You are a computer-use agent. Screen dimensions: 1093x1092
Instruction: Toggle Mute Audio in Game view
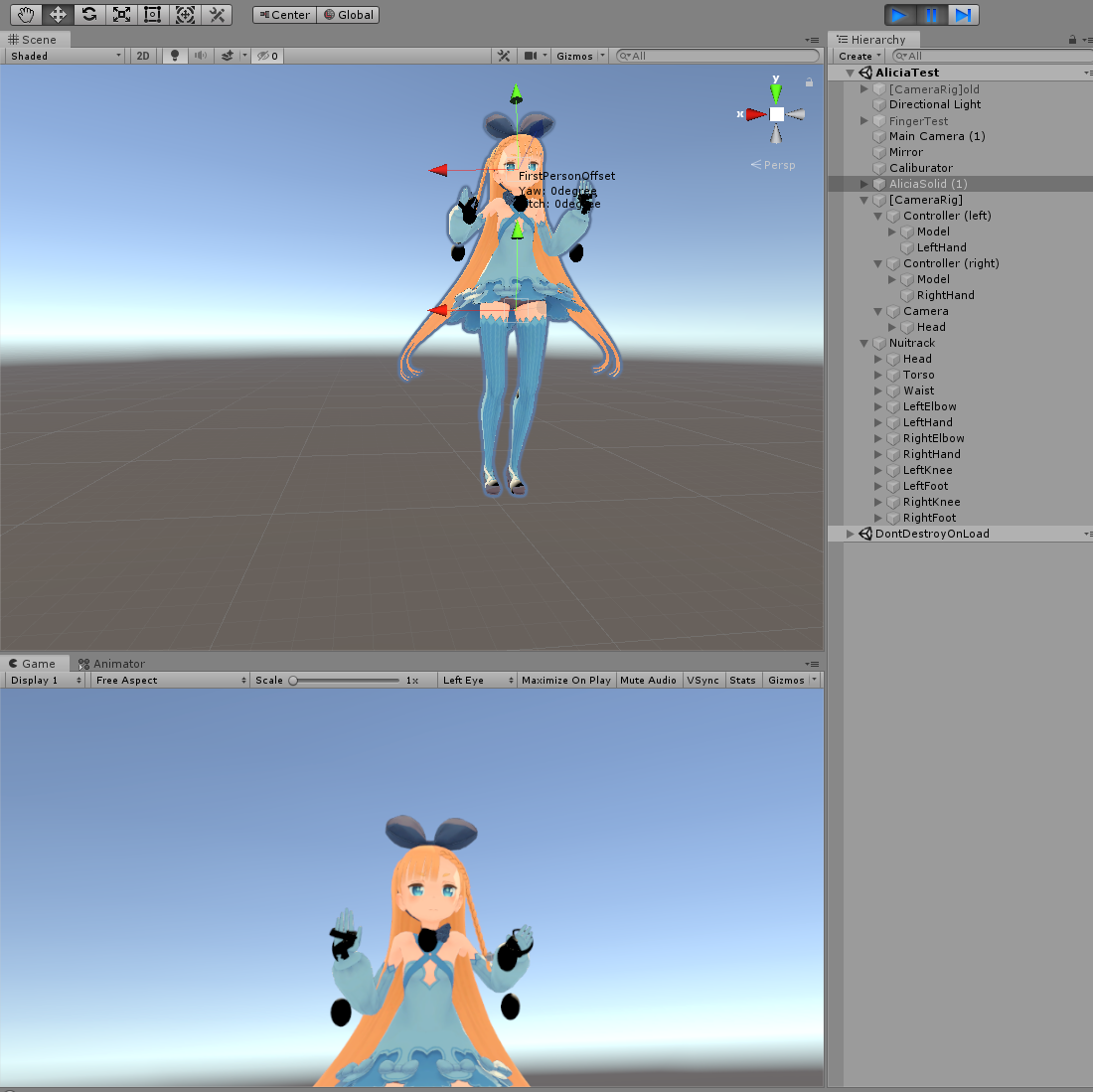[648, 681]
